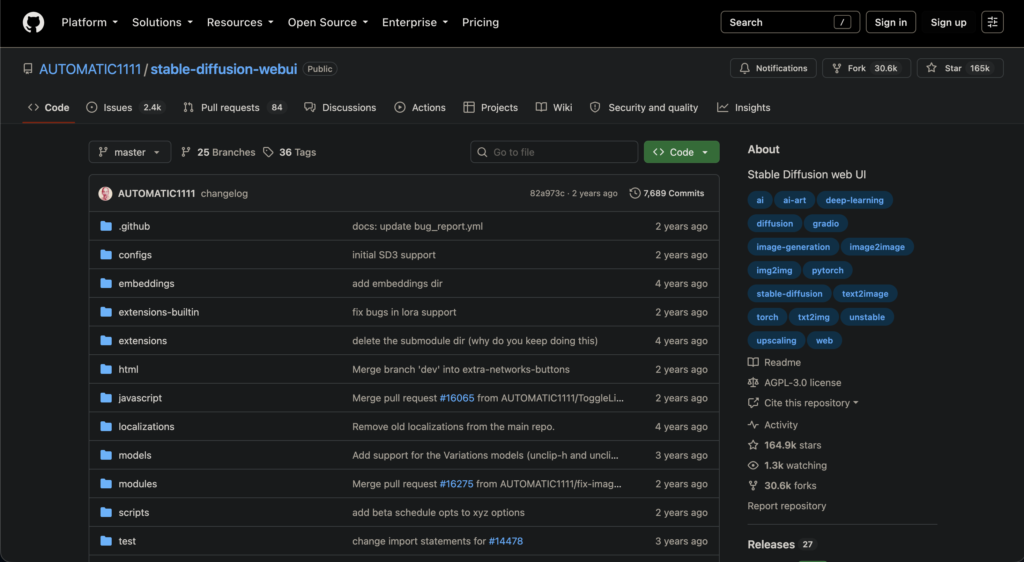Expand the Enterprise menu
The image size is (1024, 562).
click(415, 22)
